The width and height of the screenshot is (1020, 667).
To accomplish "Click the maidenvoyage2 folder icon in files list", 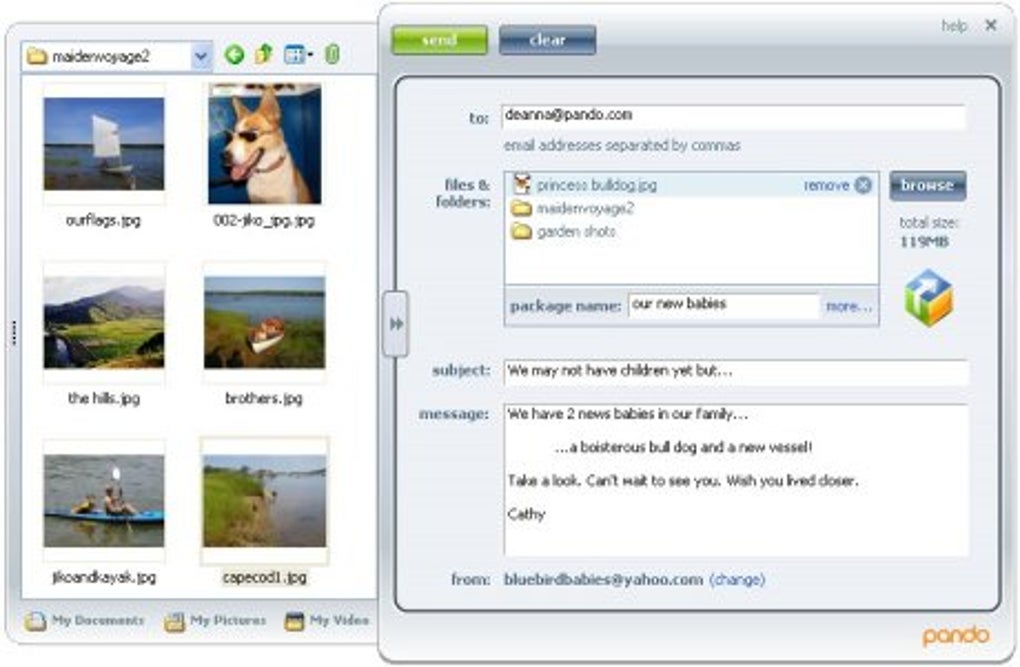I will [x=521, y=208].
